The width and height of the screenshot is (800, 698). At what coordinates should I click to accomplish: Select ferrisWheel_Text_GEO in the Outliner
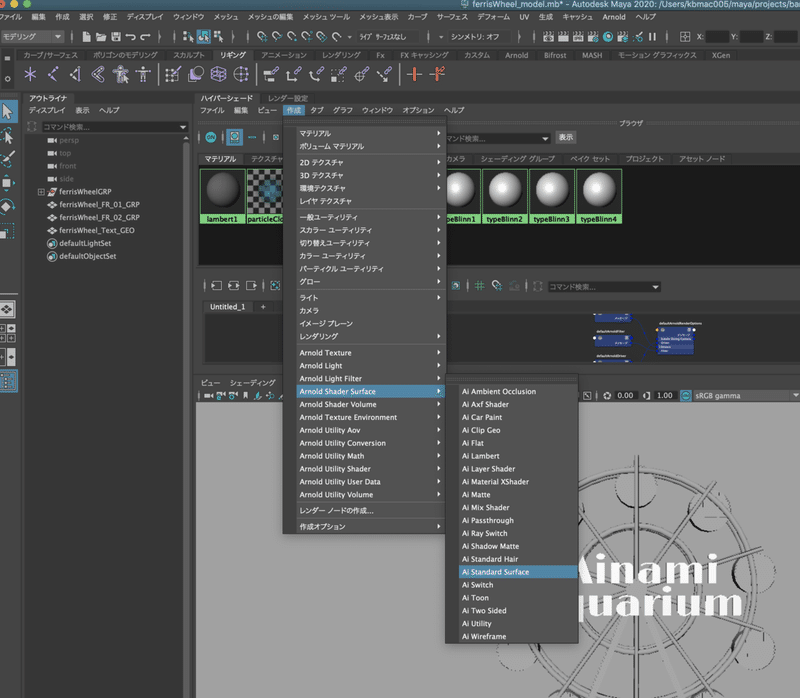[x=96, y=230]
